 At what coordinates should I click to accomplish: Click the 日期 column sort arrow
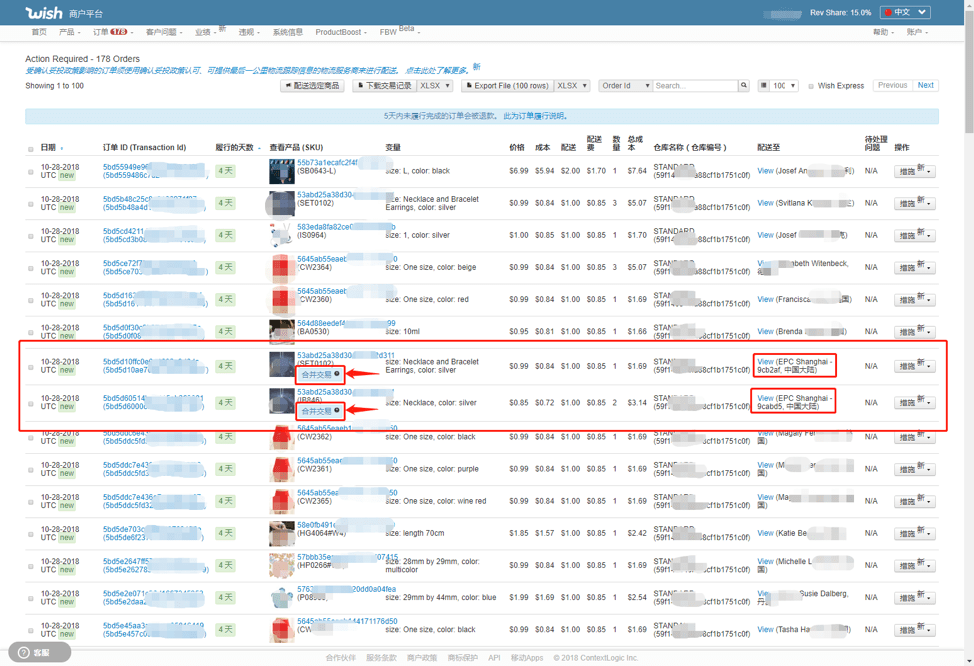click(61, 148)
